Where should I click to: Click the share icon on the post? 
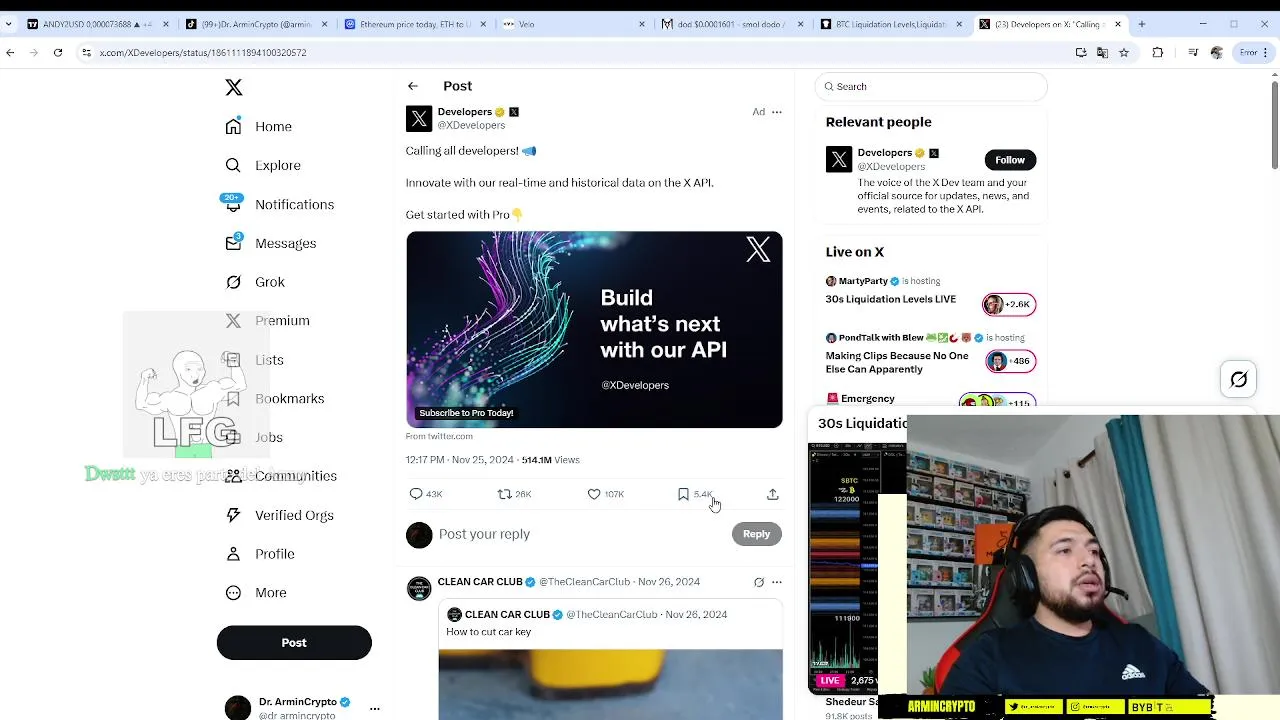tap(772, 494)
